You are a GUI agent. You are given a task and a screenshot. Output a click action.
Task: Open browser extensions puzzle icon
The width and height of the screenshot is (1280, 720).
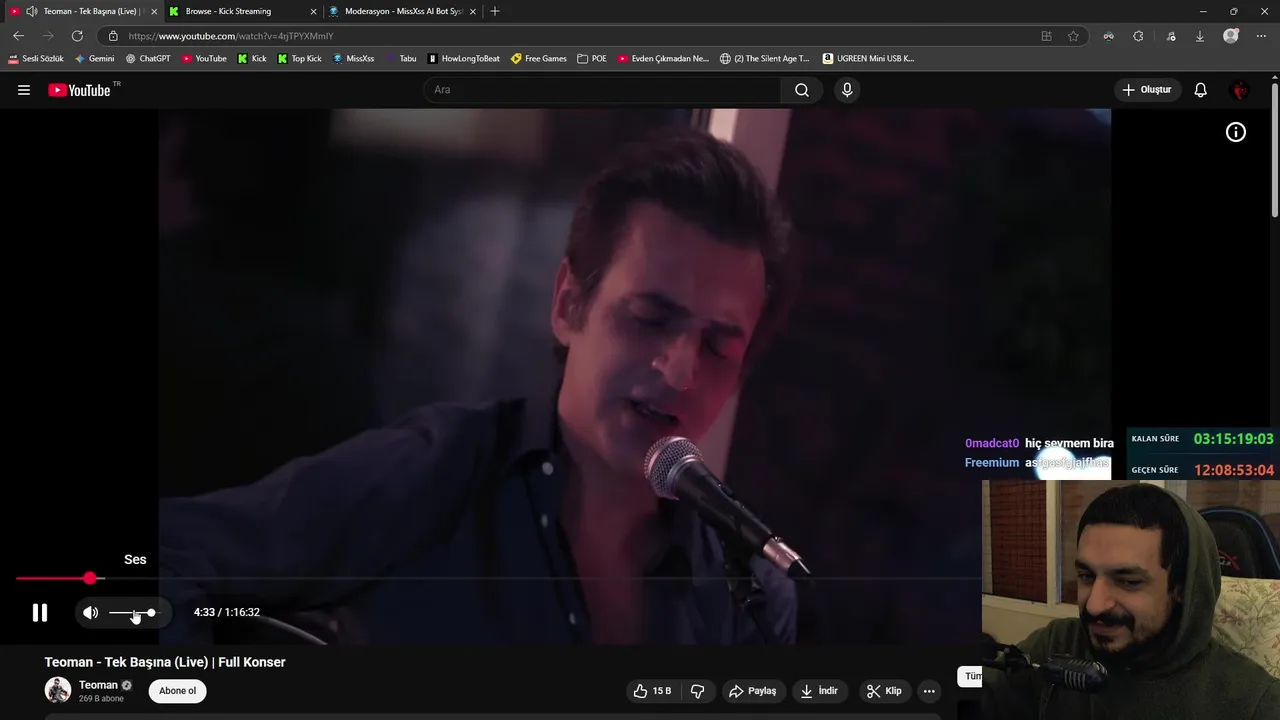(x=1138, y=36)
